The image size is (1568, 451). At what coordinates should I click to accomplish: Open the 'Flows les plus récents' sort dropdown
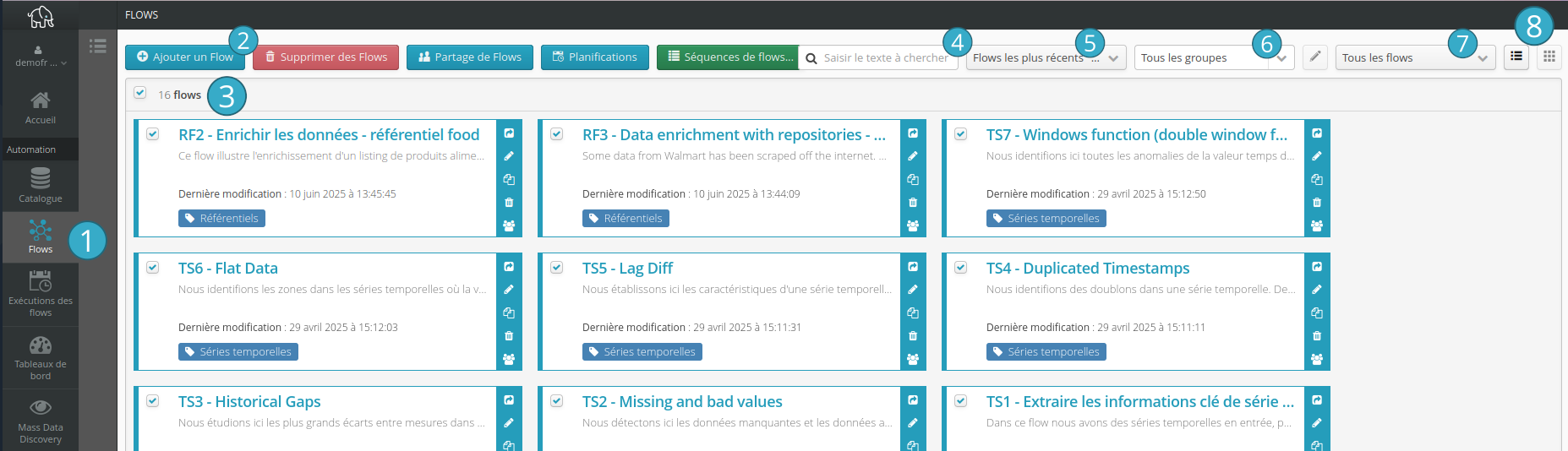pos(1046,57)
